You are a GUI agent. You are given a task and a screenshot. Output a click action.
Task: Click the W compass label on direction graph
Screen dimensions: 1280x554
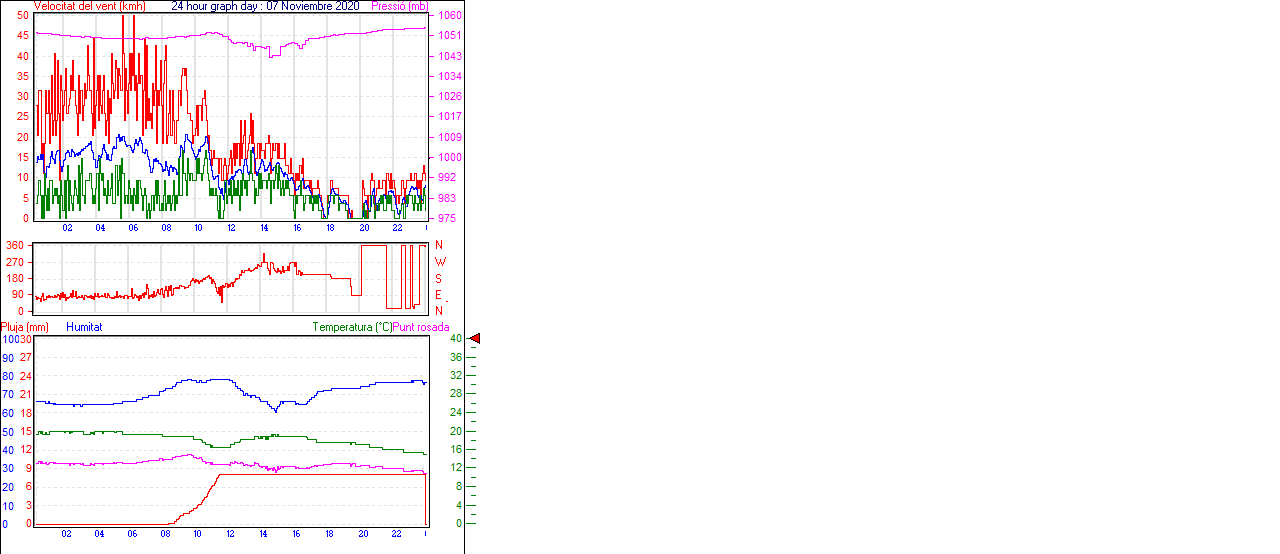coord(438,262)
